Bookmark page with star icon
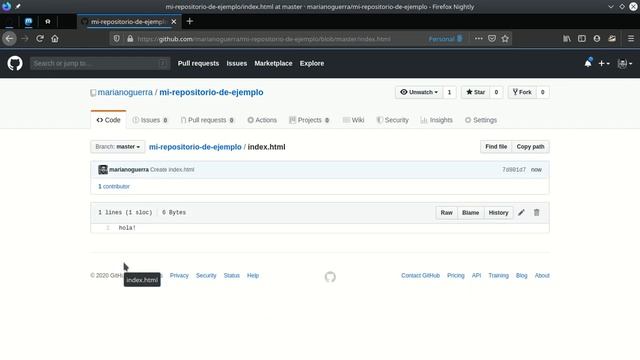This screenshot has width=640, height=360. coord(505,39)
